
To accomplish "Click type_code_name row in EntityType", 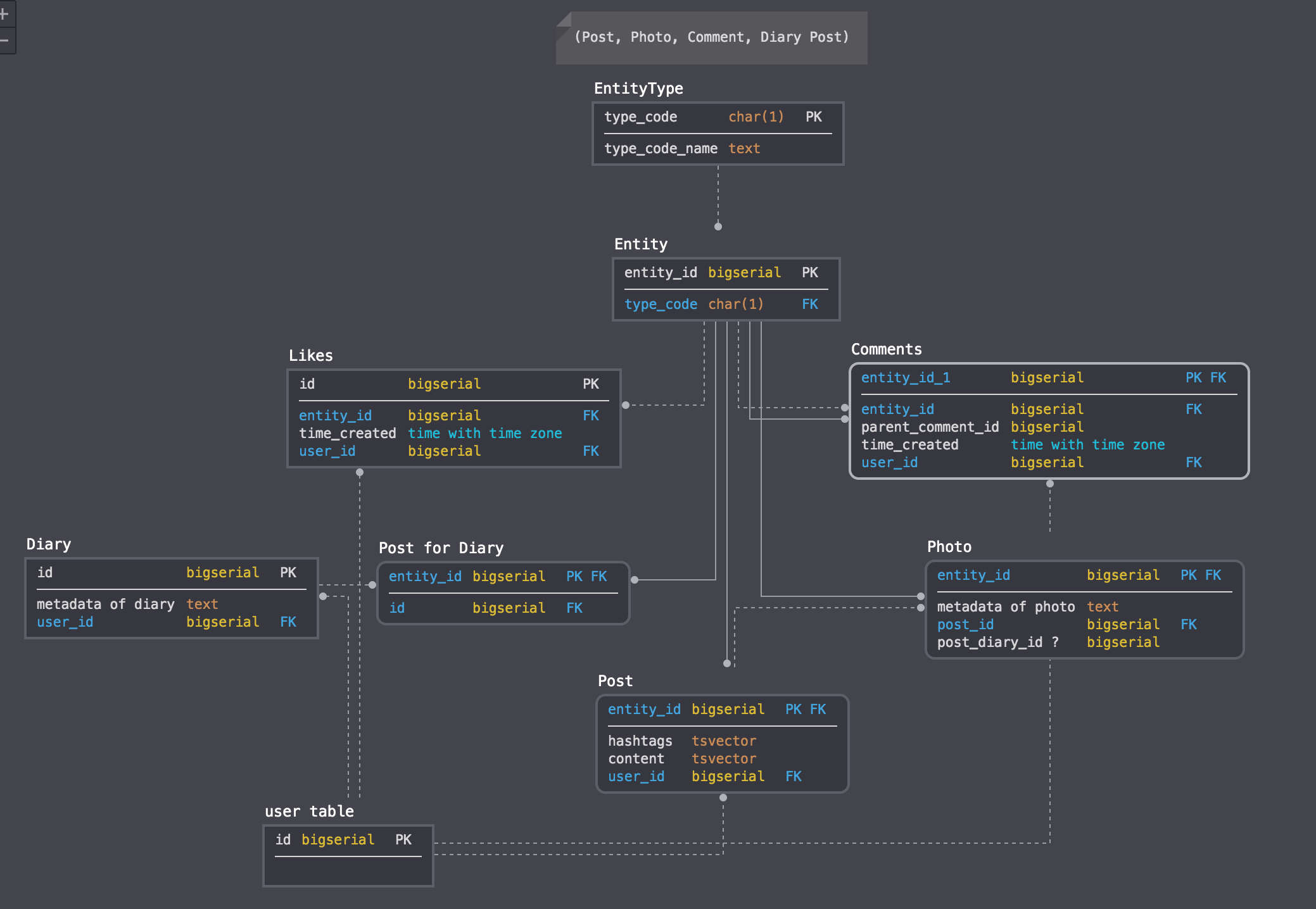I will coord(718,149).
